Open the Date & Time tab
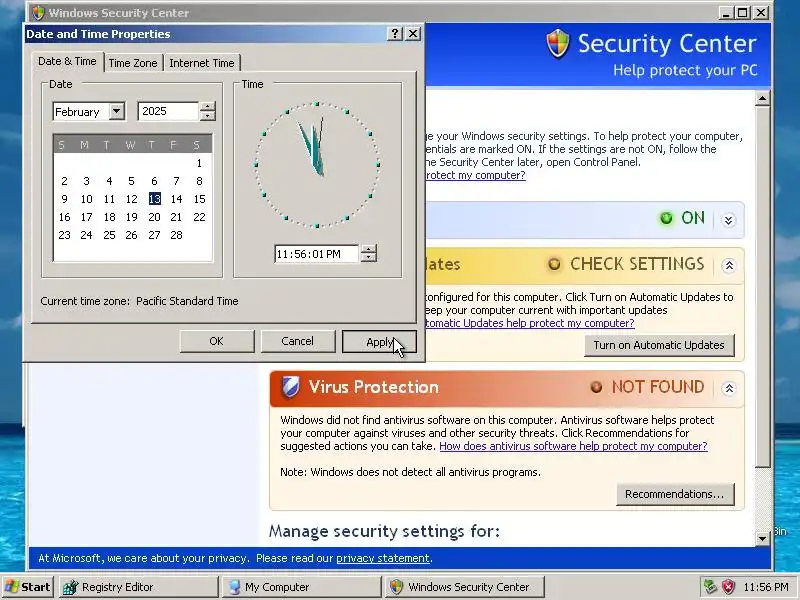The height and width of the screenshot is (600, 800). 67,61
